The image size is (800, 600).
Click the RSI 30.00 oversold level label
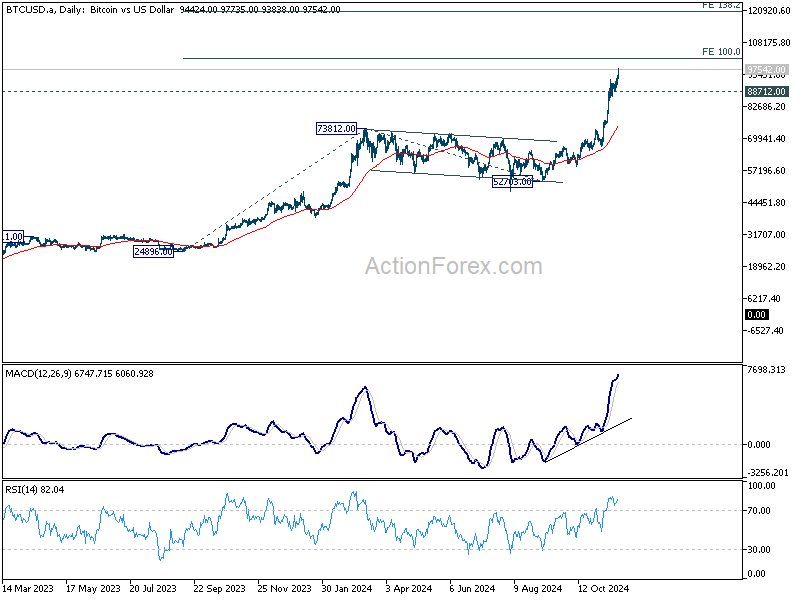pyautogui.click(x=759, y=549)
